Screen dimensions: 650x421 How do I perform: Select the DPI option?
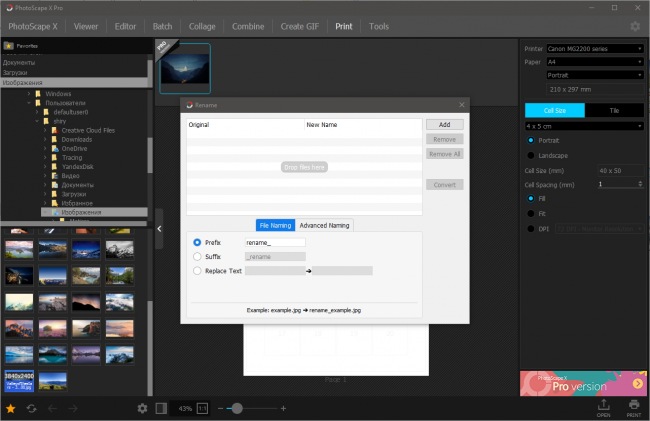(x=531, y=229)
